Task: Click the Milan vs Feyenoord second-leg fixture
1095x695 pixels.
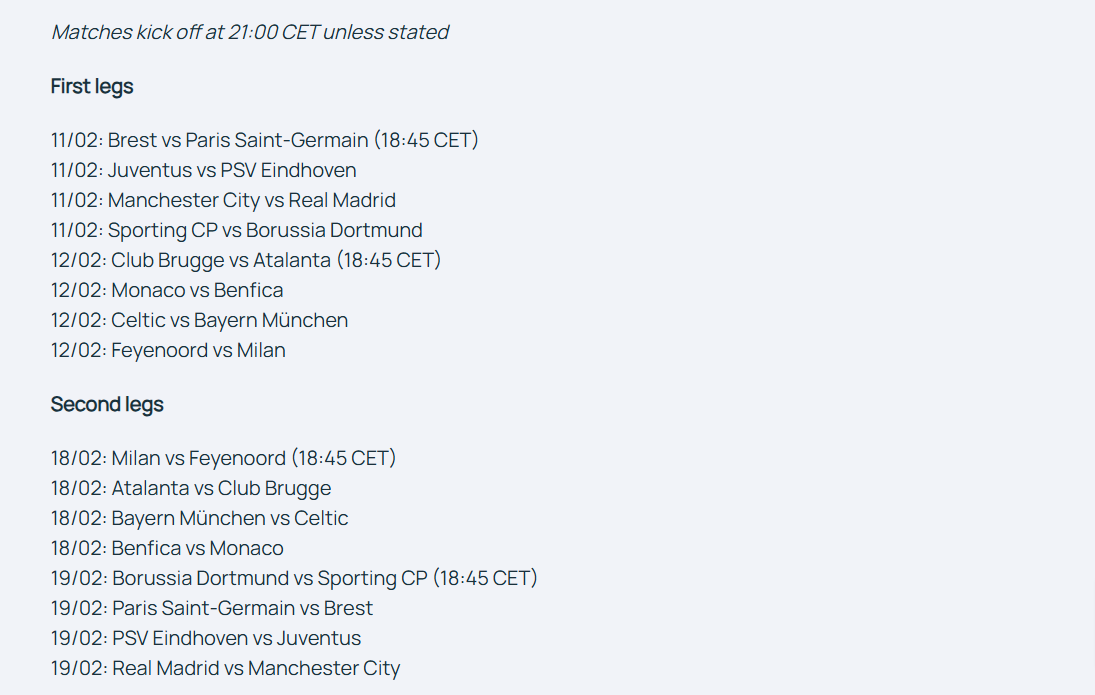Action: 223,458
